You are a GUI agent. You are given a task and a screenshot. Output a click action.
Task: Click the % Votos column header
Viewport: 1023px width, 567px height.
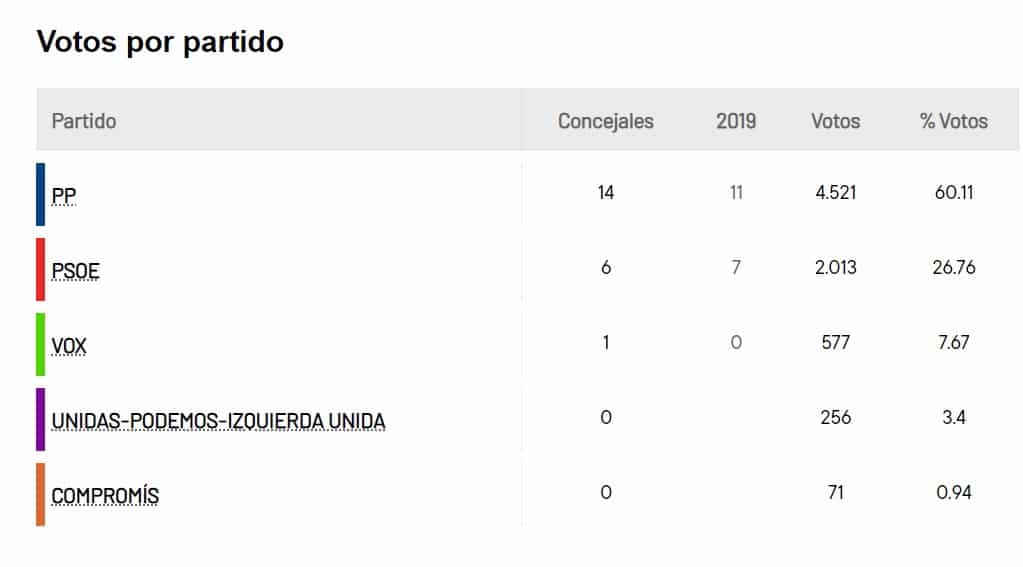click(953, 121)
